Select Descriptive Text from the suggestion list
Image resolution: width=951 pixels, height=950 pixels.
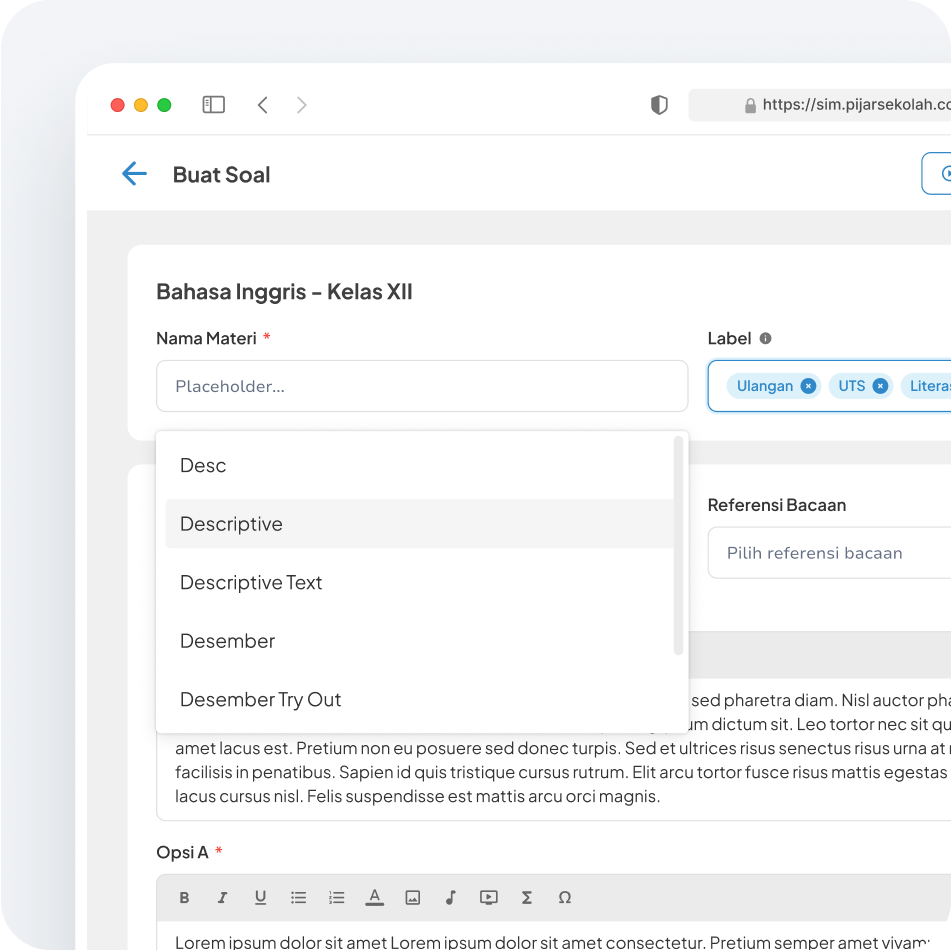pyautogui.click(x=251, y=583)
